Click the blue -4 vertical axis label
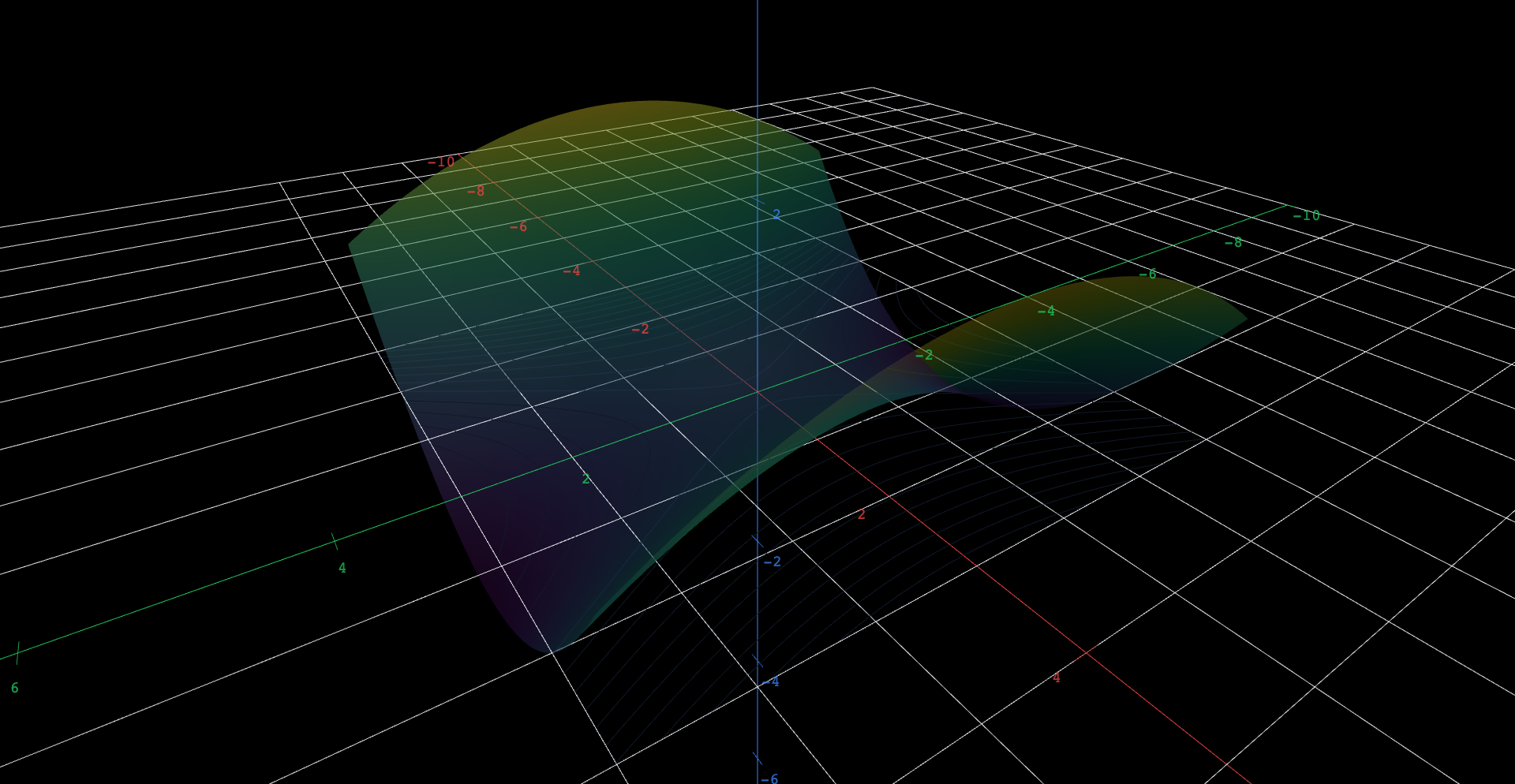The image size is (1515, 784). [x=770, y=681]
